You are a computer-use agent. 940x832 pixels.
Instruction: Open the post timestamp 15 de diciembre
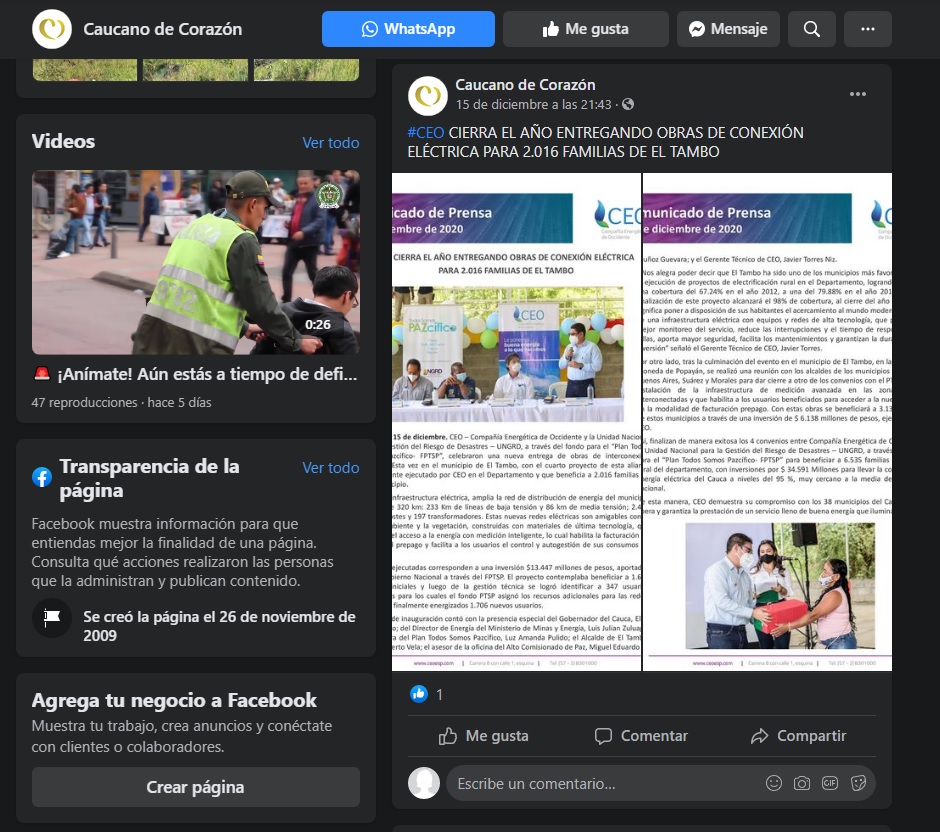534,104
